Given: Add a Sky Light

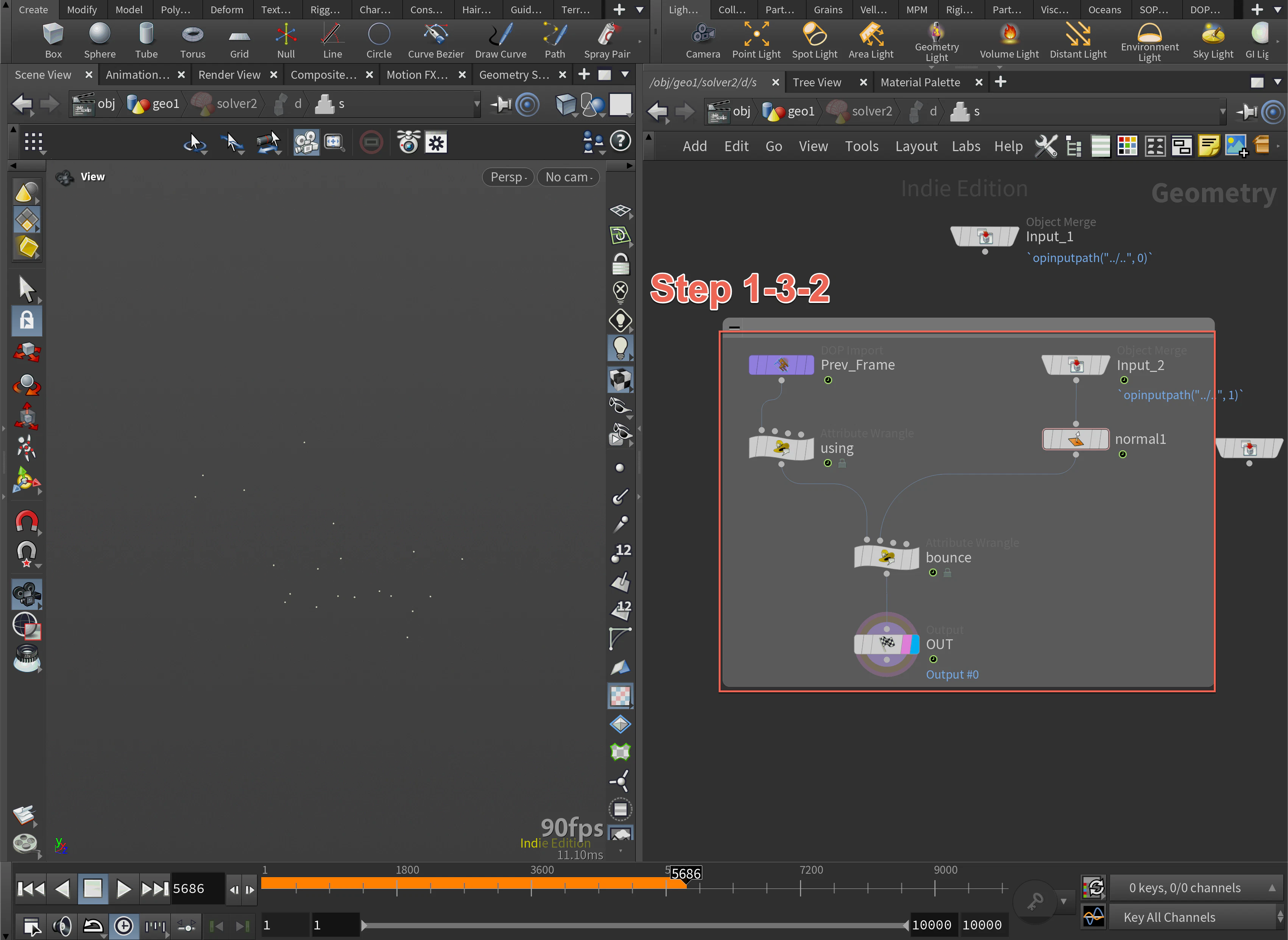Looking at the screenshot, I should pos(1213,41).
